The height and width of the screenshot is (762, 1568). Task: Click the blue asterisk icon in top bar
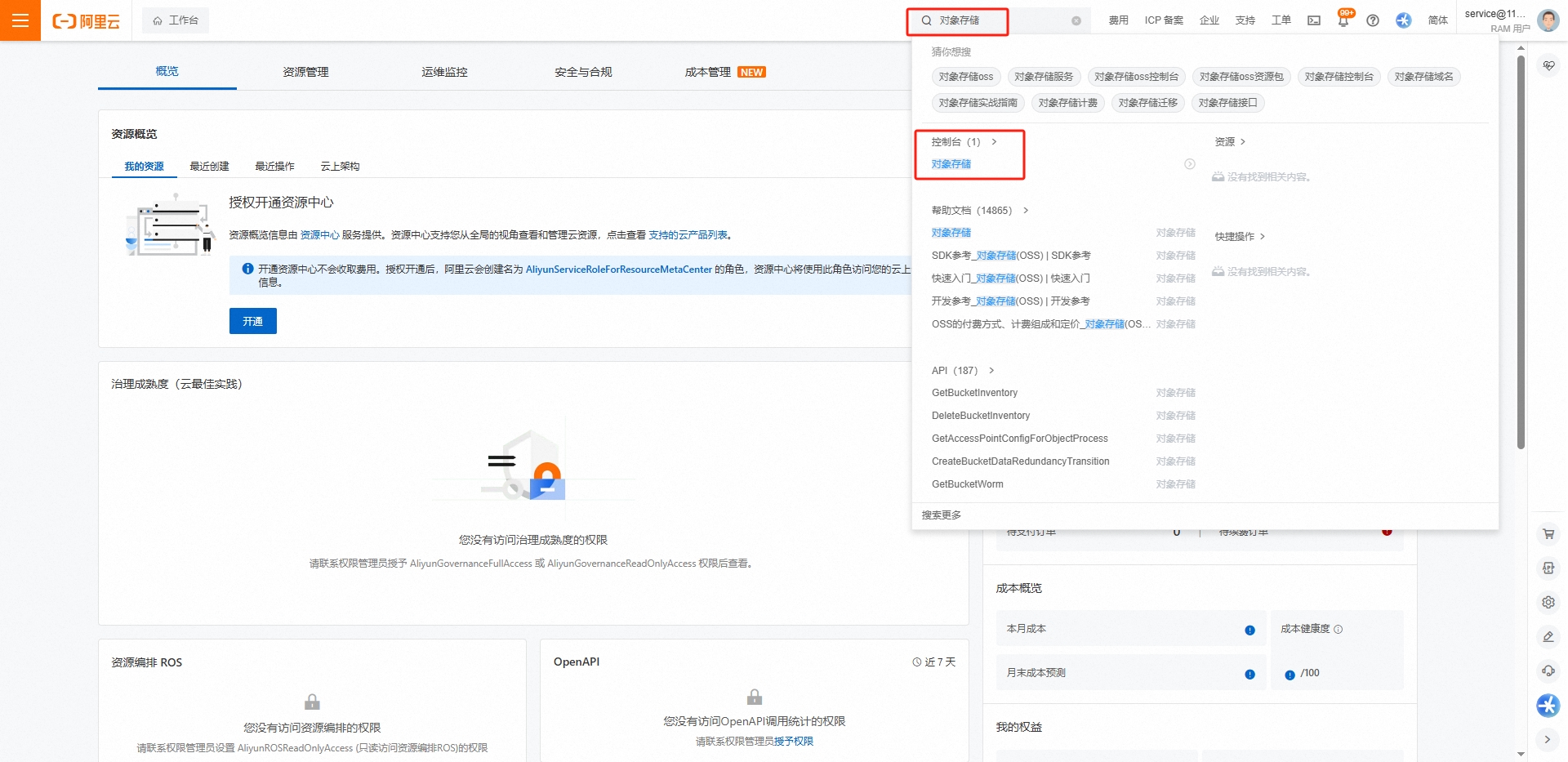tap(1404, 20)
